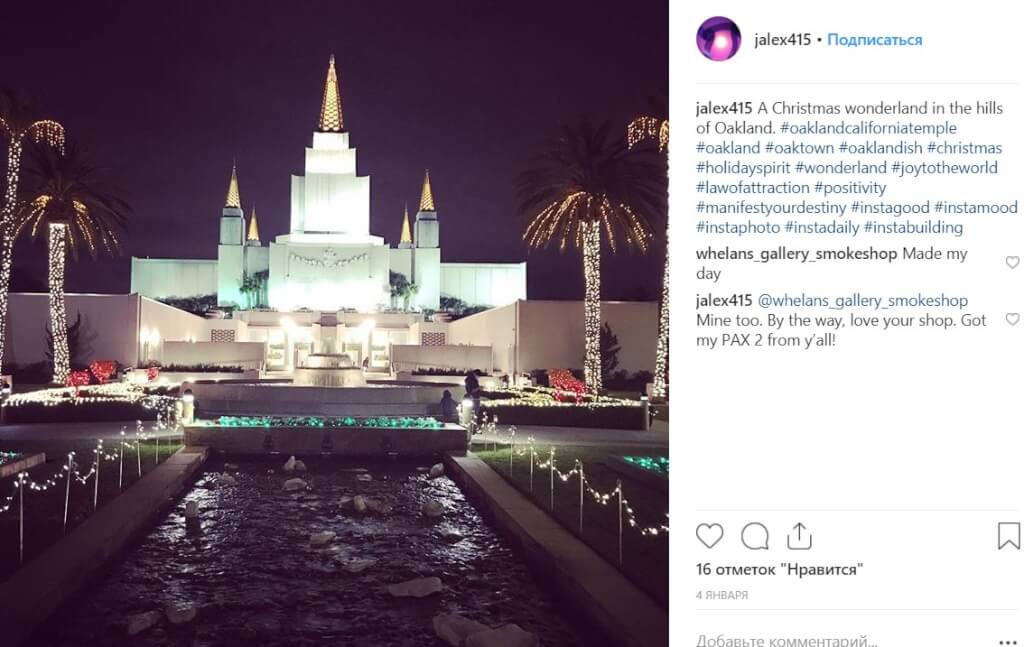Open the comment bubble icon
This screenshot has width=1024, height=647.
pyautogui.click(x=754, y=537)
